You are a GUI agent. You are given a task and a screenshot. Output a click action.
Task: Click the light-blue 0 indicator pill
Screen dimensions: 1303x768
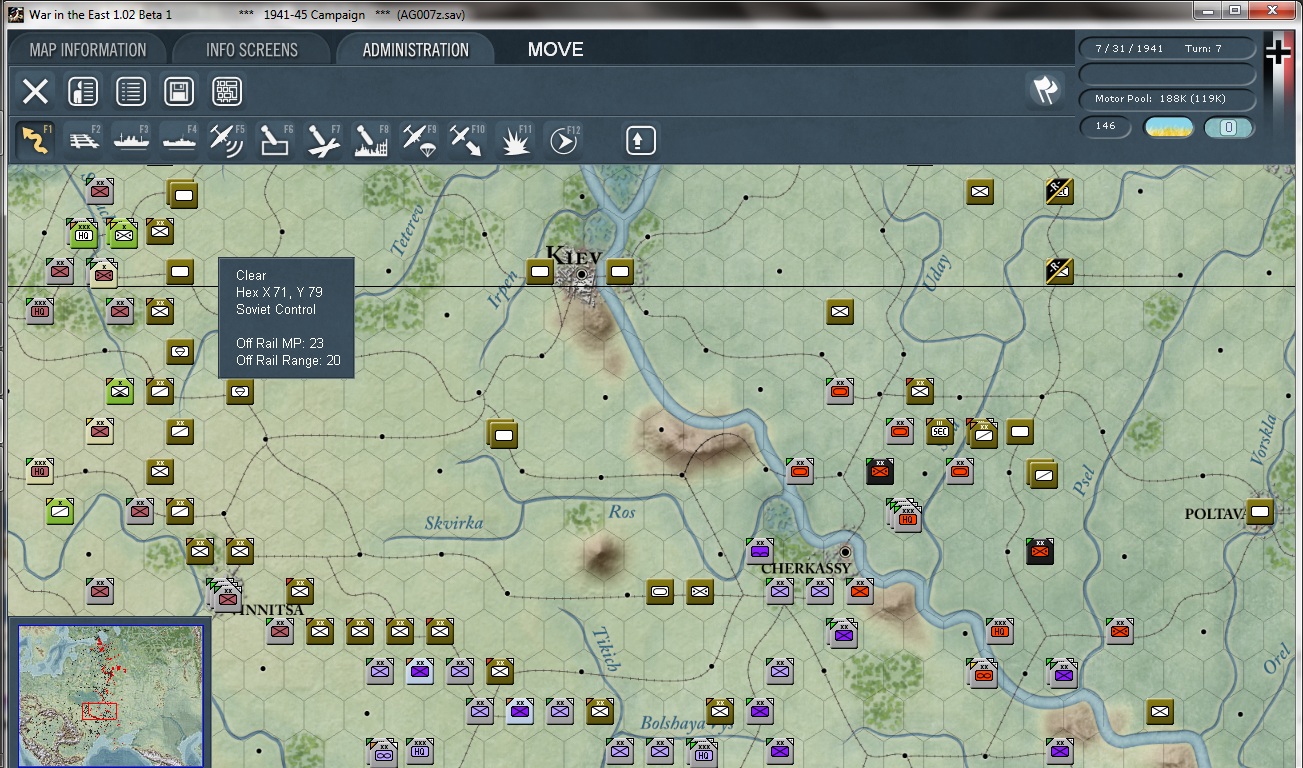coord(1229,127)
